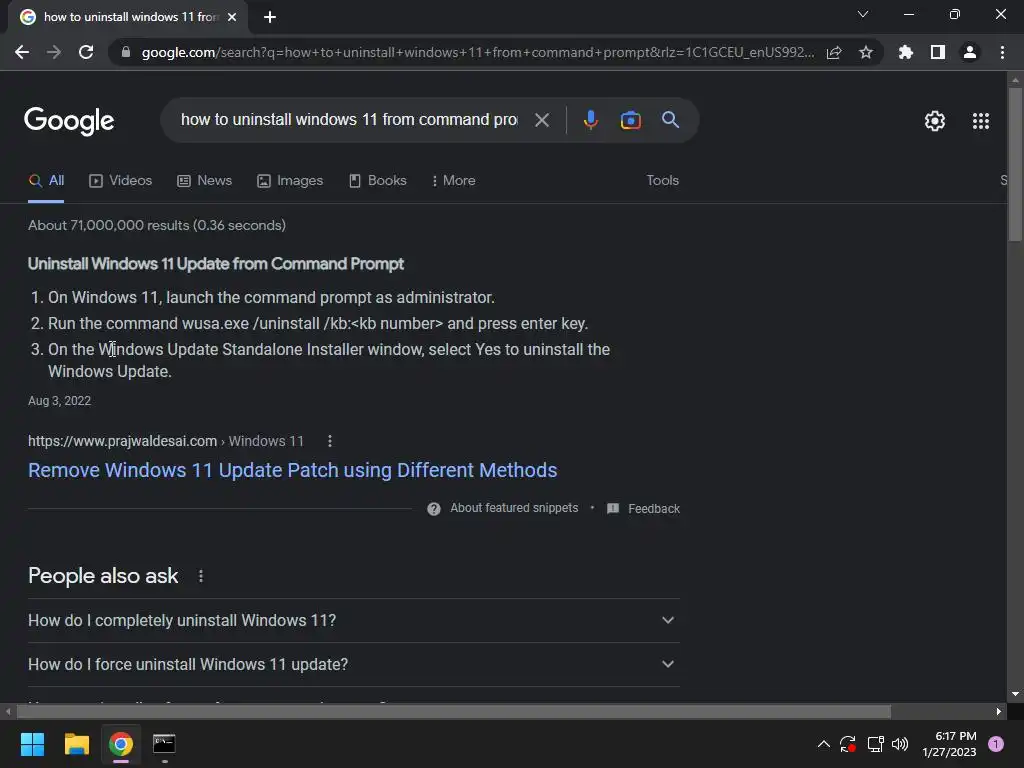Screen dimensions: 1024x768
Task: Switch to News results tab
Action: point(204,181)
